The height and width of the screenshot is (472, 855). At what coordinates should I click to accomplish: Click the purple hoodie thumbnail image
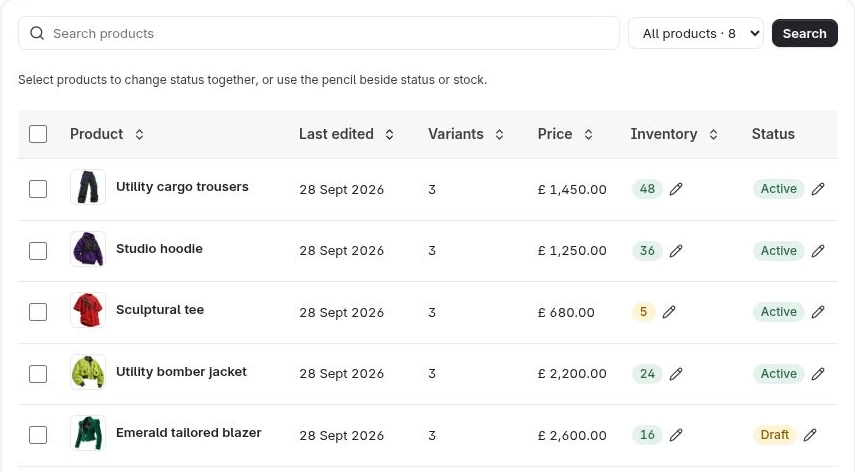[x=88, y=249]
